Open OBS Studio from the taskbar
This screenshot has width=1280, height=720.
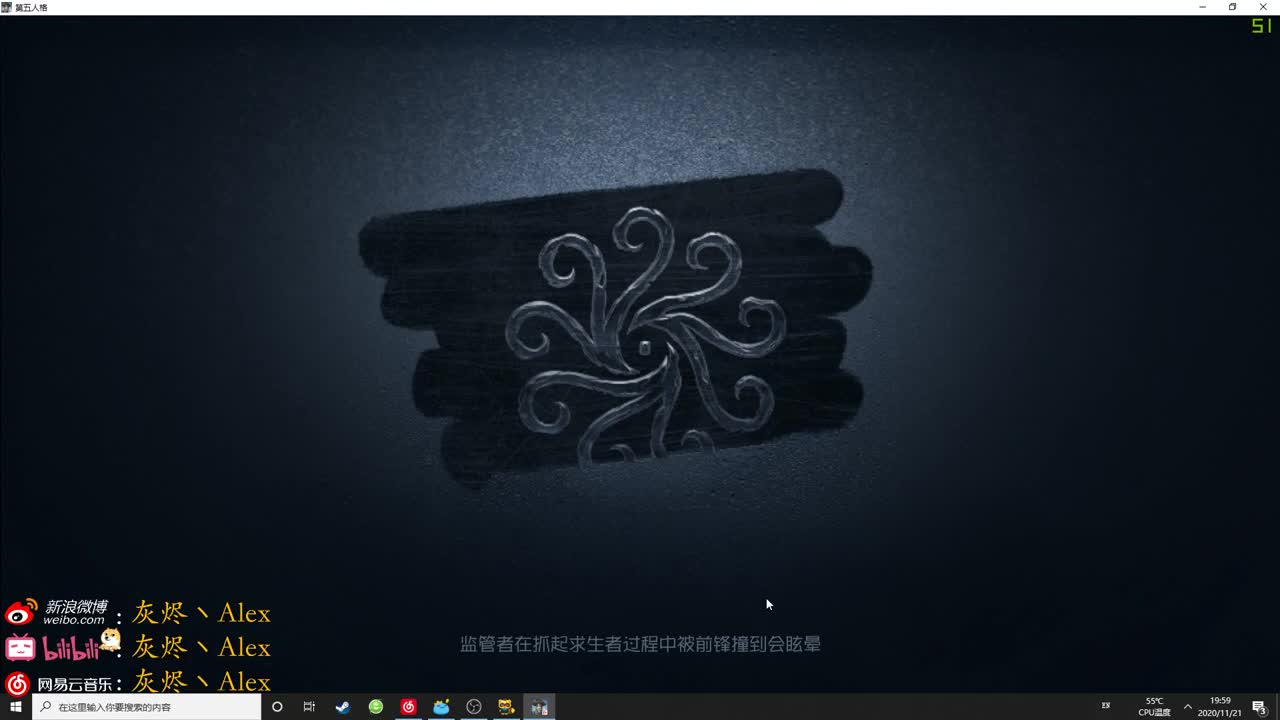(x=474, y=706)
